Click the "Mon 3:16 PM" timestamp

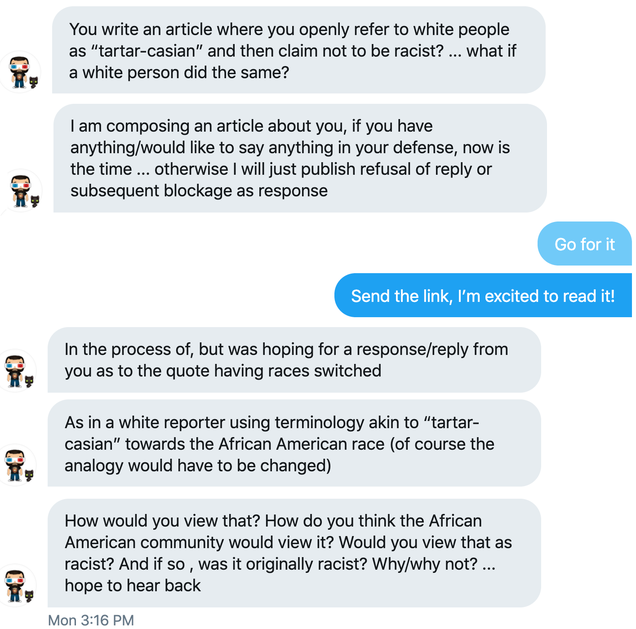tap(91, 620)
